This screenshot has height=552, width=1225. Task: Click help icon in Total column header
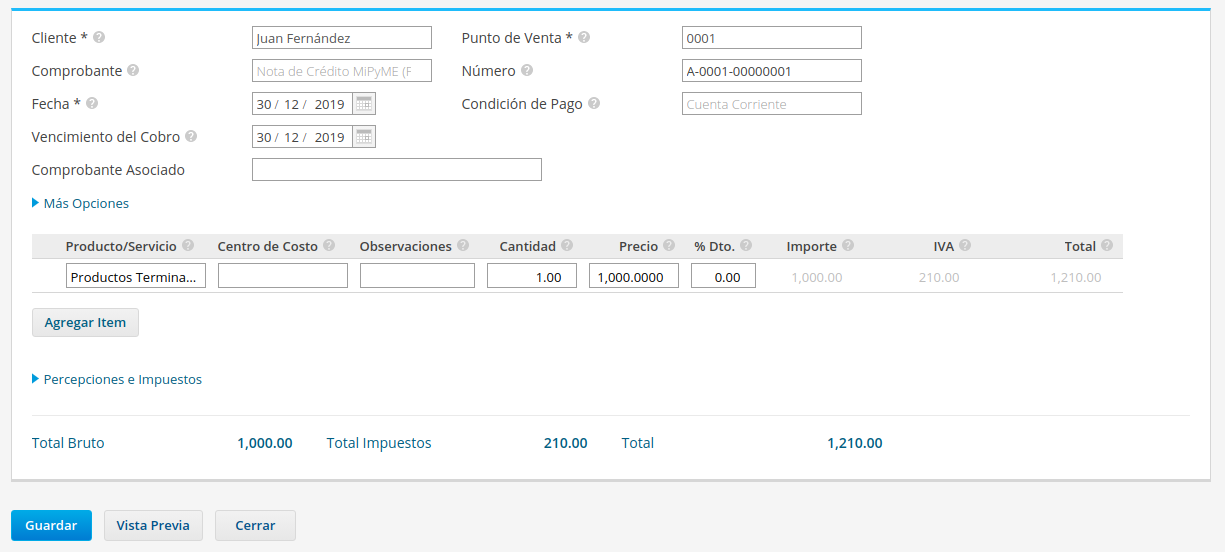(x=1107, y=246)
